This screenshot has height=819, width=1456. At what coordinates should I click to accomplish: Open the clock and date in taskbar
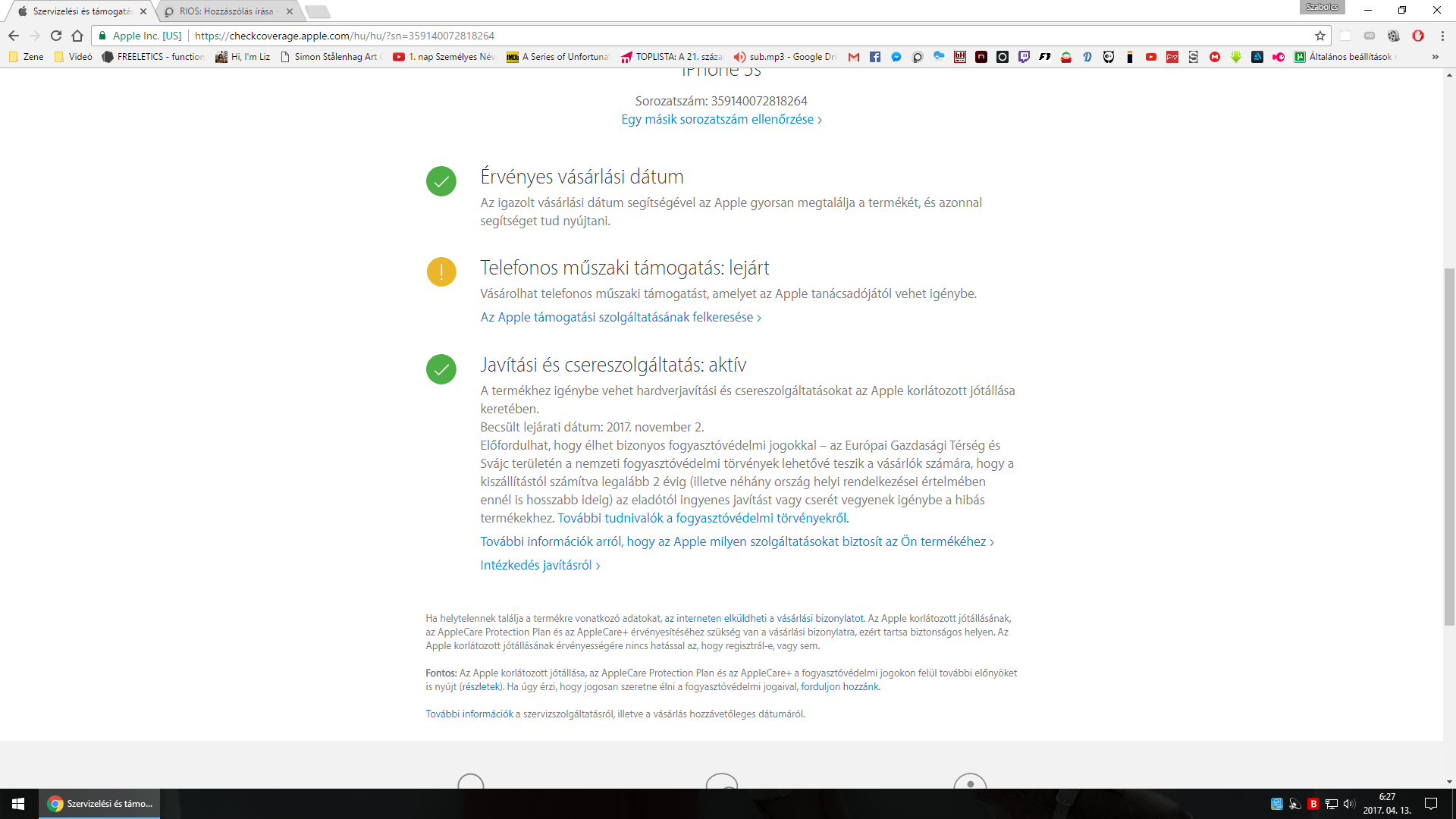1387,804
